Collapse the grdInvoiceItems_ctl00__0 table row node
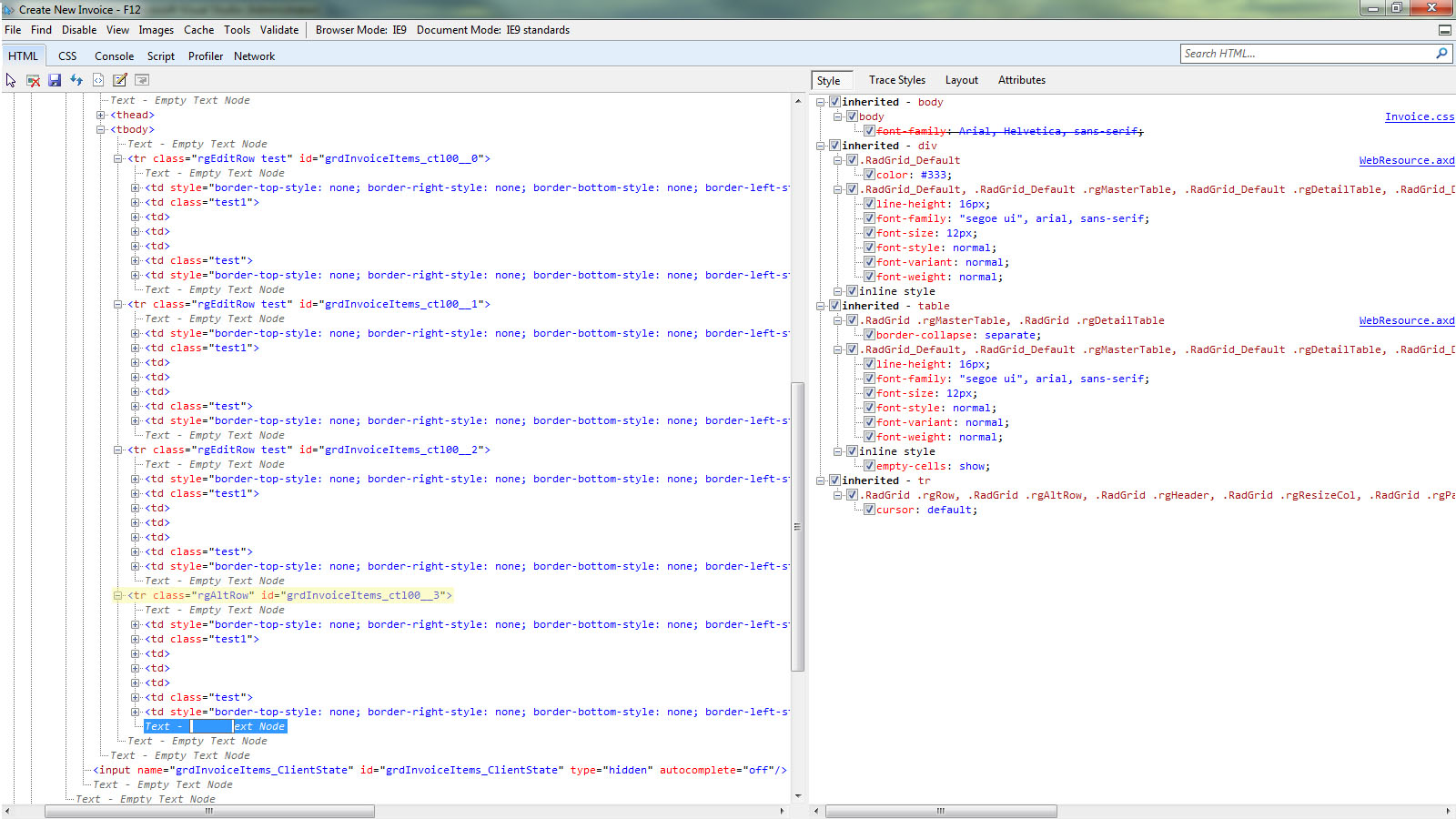Screen dimensions: 1456x819 point(118,158)
